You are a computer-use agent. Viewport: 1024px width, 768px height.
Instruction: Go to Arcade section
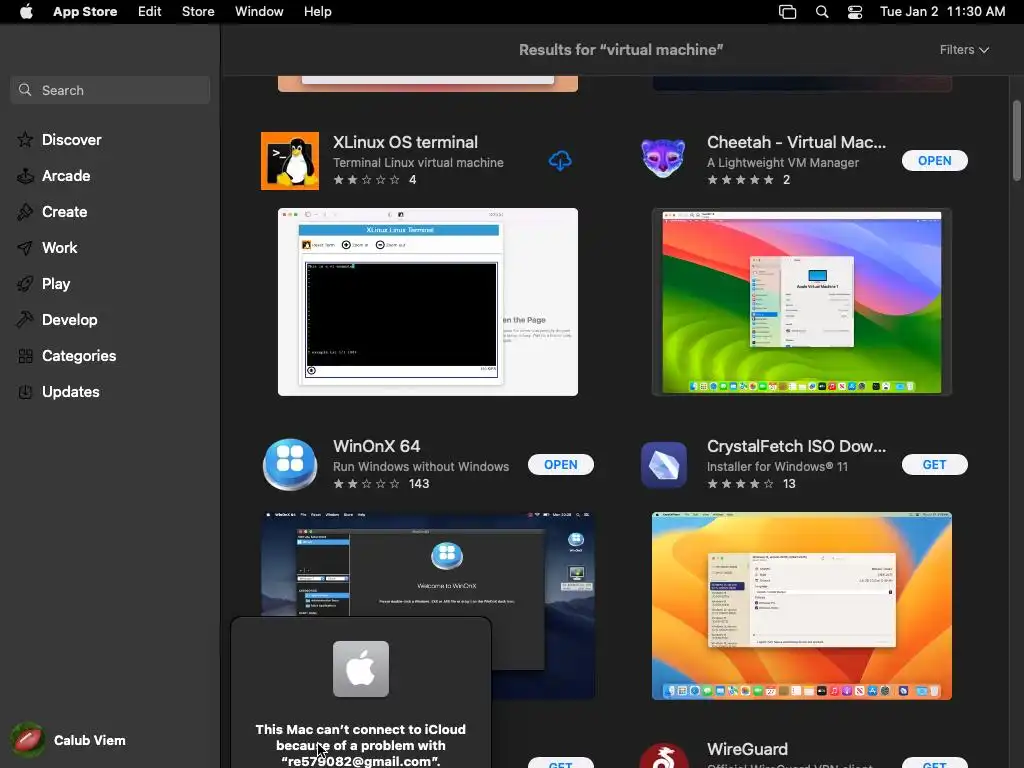66,176
